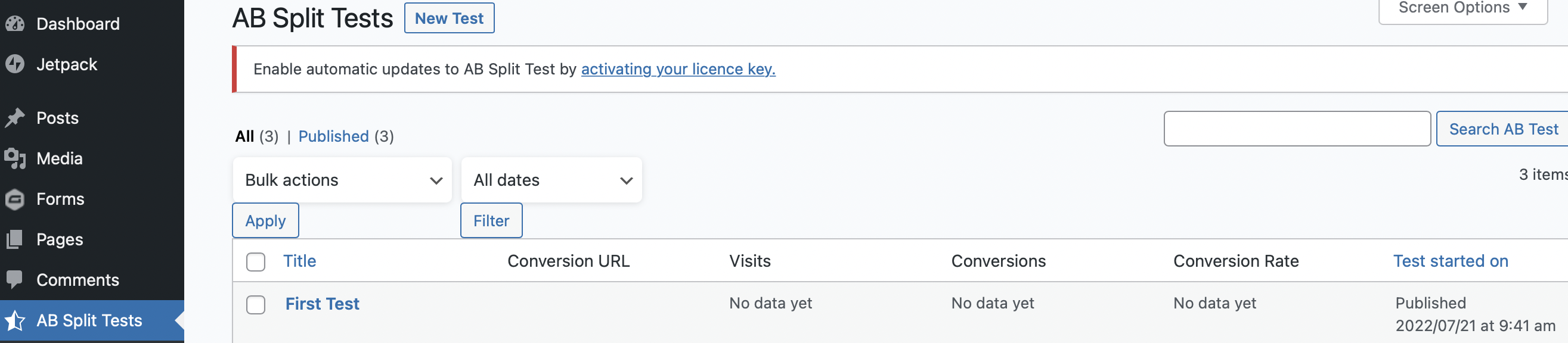
Task: Check the First Test row checkbox
Action: click(256, 305)
